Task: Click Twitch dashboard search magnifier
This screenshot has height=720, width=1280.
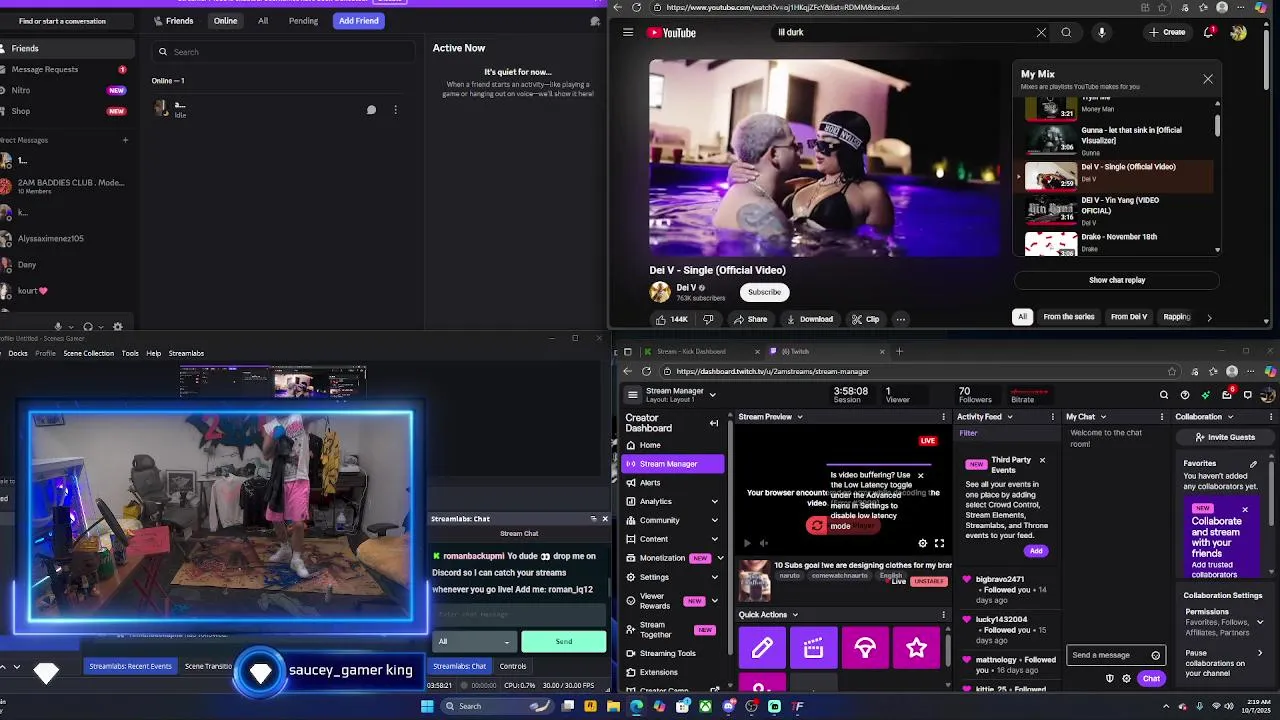Action: point(1164,395)
